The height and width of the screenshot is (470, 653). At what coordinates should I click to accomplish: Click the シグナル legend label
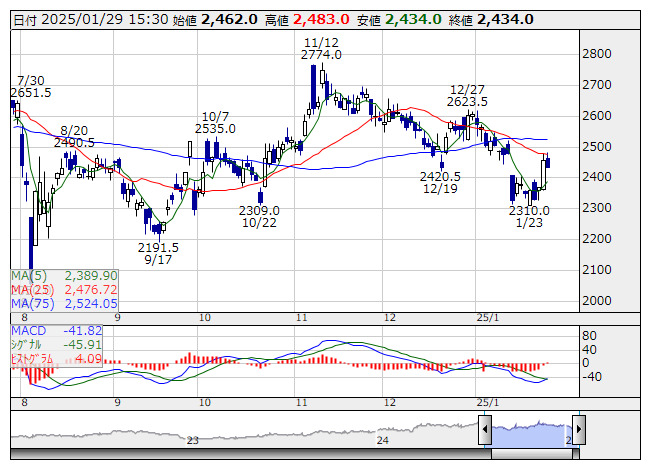click(30, 344)
